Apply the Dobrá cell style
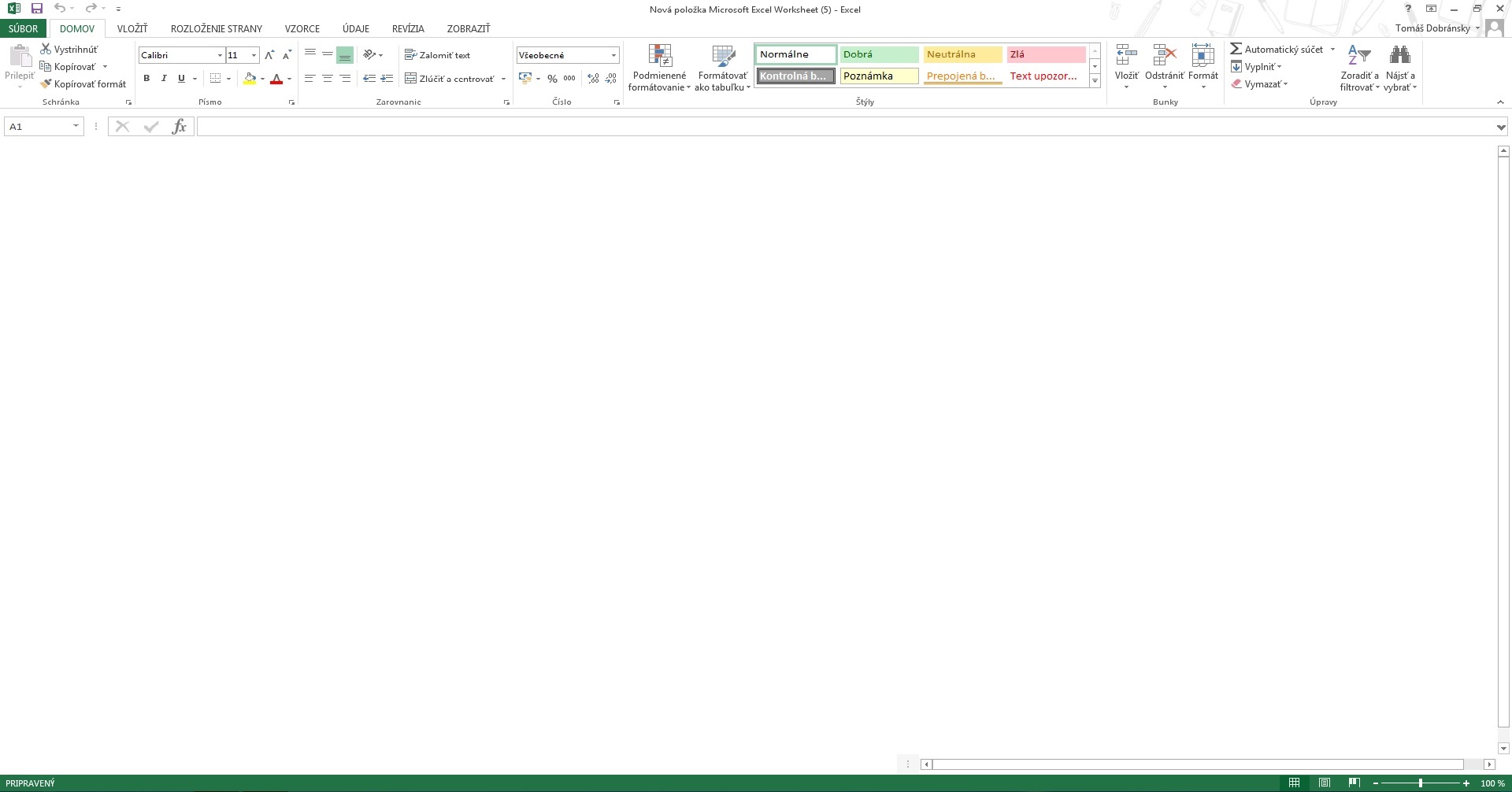Screen dimensions: 1512x792 (878, 54)
